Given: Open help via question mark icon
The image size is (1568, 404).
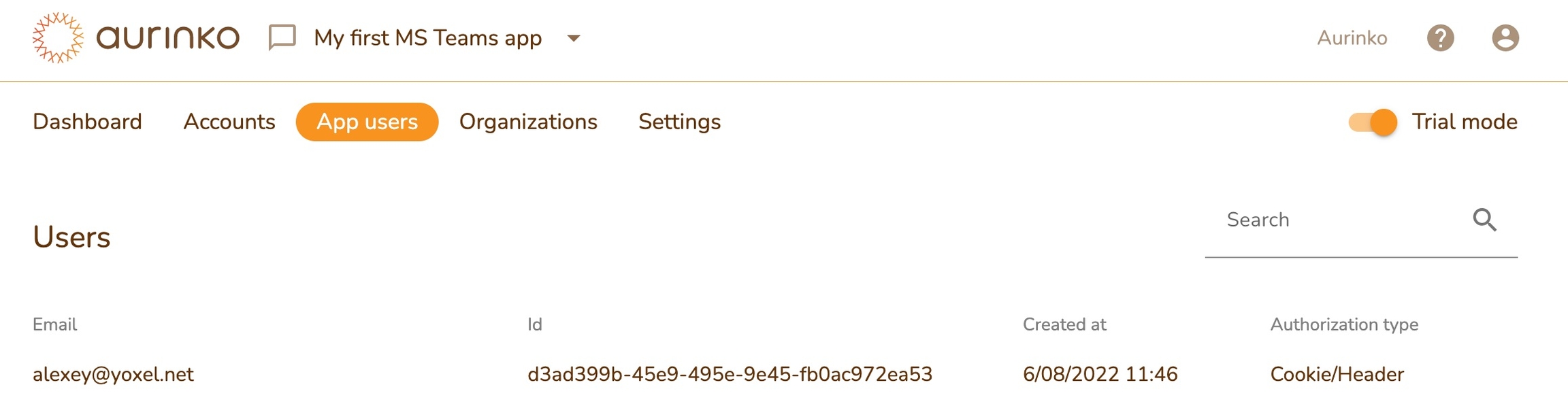Looking at the screenshot, I should [x=1440, y=38].
